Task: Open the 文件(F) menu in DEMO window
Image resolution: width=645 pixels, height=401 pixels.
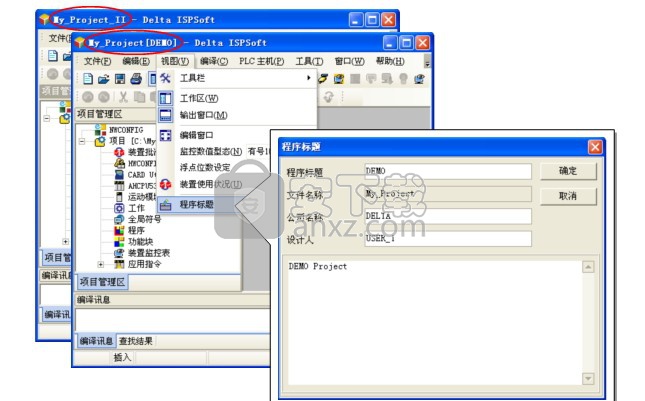Action: pyautogui.click(x=97, y=61)
